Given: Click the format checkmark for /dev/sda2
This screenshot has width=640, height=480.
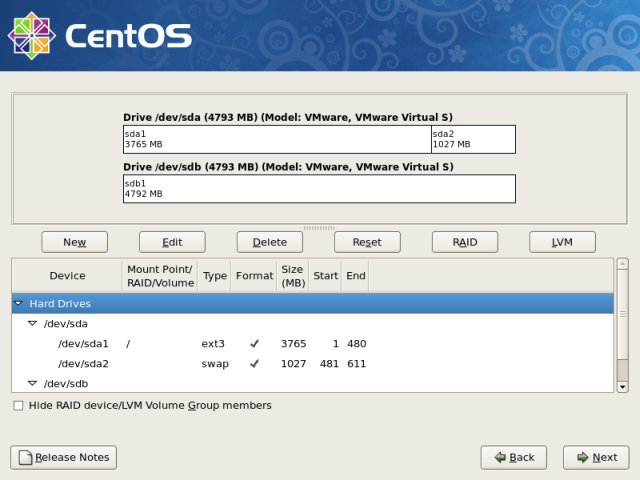Looking at the screenshot, I should pyautogui.click(x=254, y=364).
